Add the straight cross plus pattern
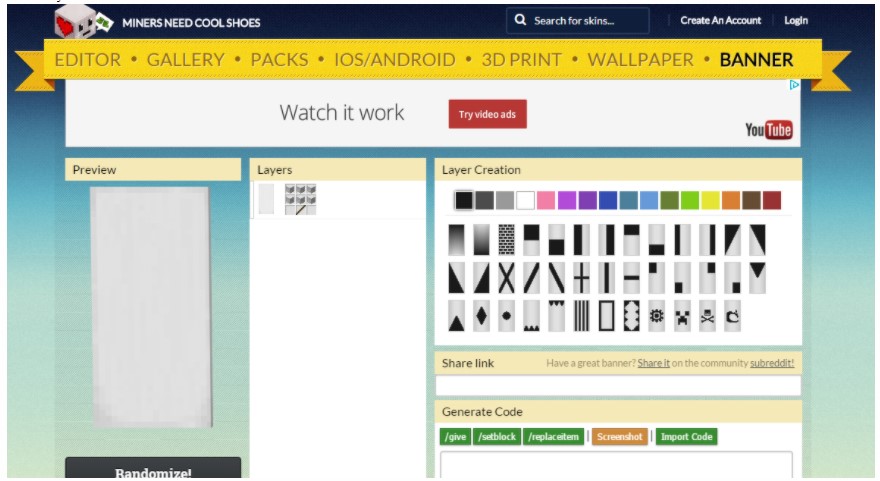The image size is (880, 481). 581,278
